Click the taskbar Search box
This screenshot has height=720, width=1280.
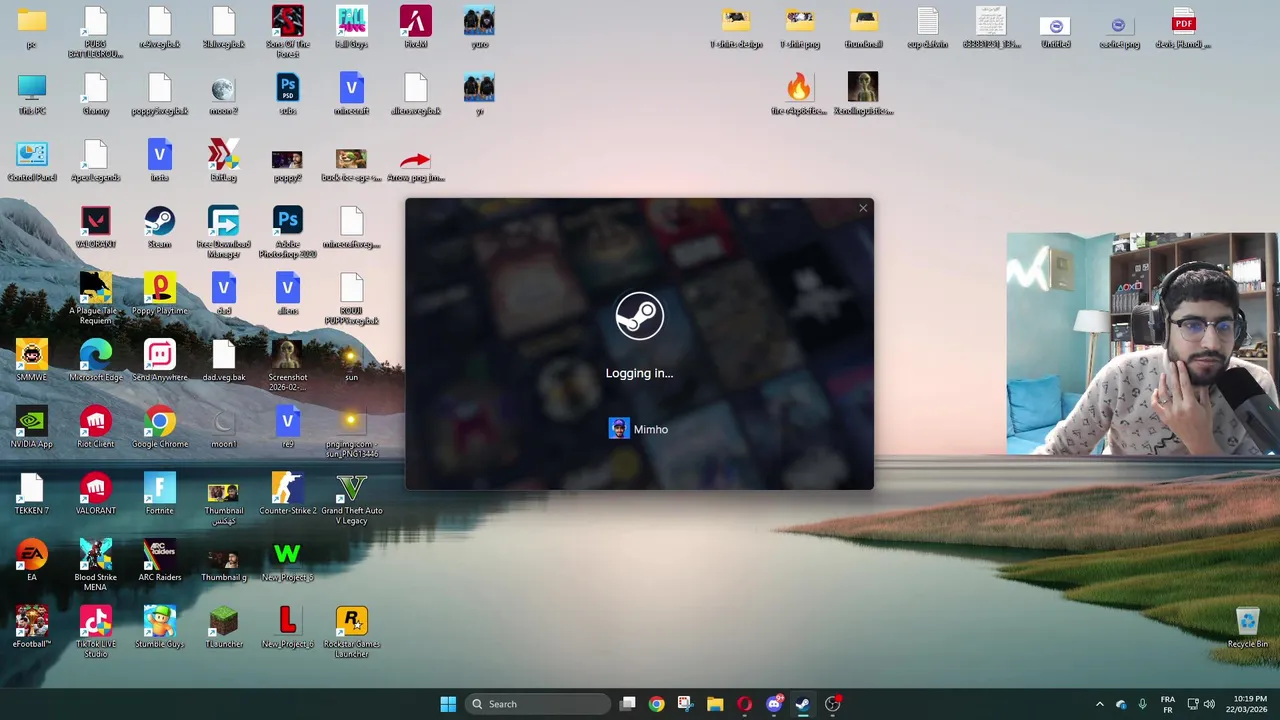(x=538, y=704)
